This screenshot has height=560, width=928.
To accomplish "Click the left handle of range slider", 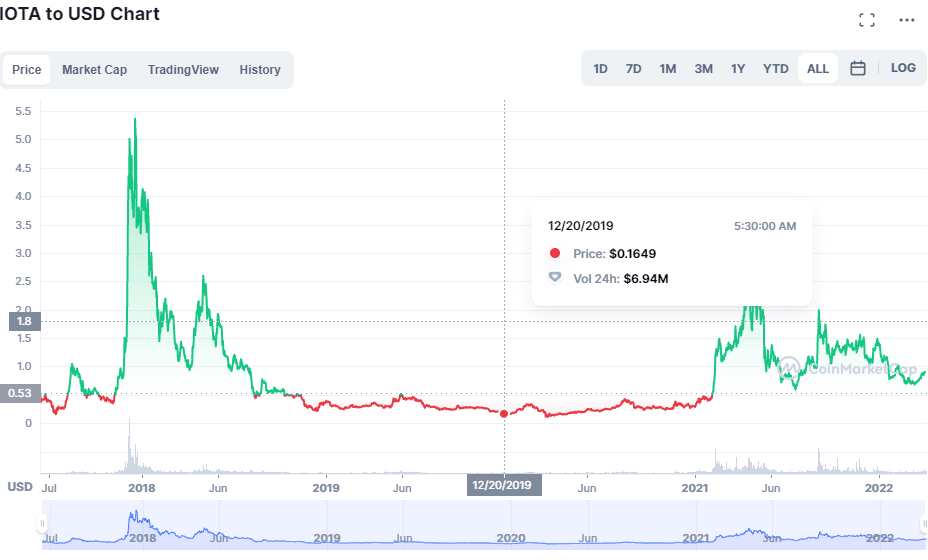I will (x=42, y=524).
